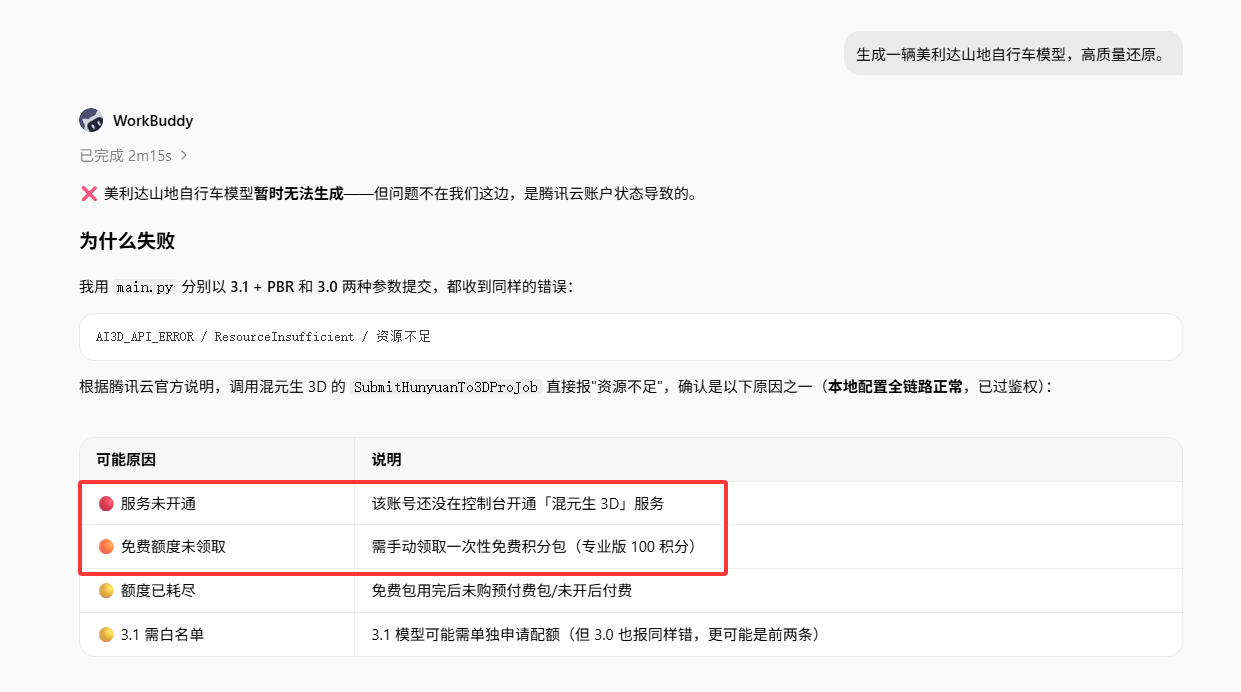Click the AI3D_API_ERROR code block

631,337
